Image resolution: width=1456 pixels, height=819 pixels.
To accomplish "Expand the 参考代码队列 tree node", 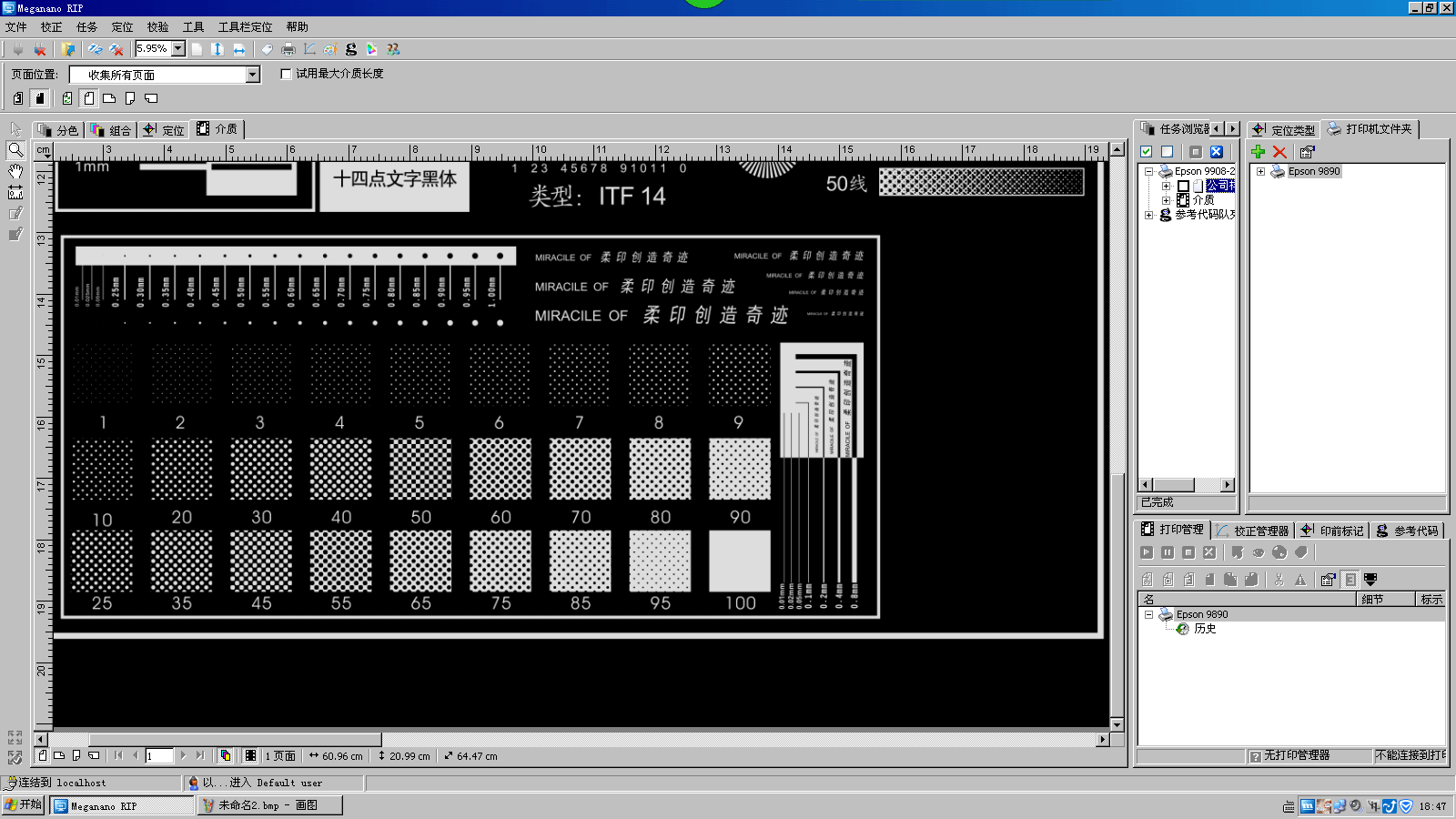I will click(x=1149, y=215).
